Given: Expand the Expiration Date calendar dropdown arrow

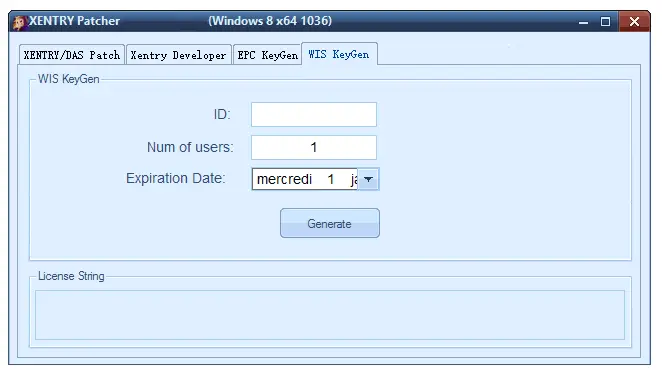Looking at the screenshot, I should click(368, 180).
